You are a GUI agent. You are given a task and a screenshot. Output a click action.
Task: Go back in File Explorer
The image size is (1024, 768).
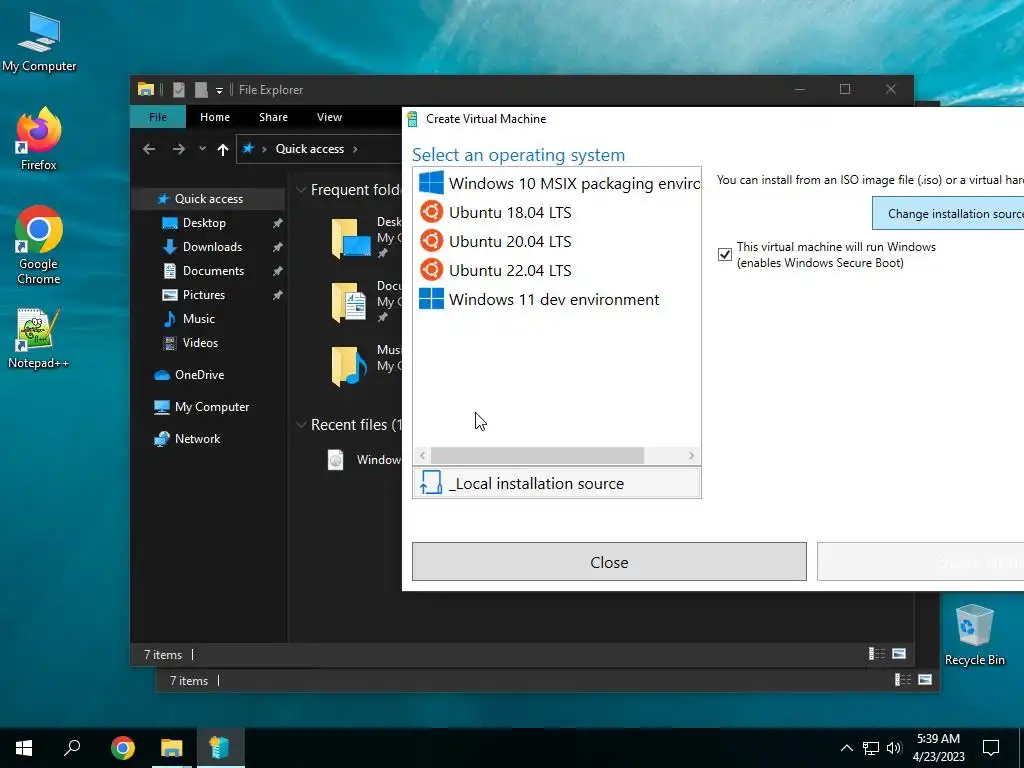click(x=149, y=149)
